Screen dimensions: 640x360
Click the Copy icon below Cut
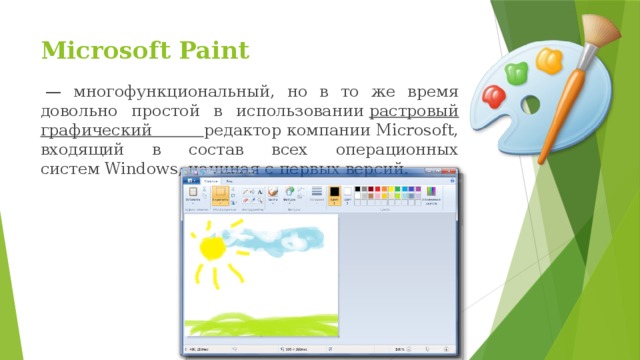204,196
